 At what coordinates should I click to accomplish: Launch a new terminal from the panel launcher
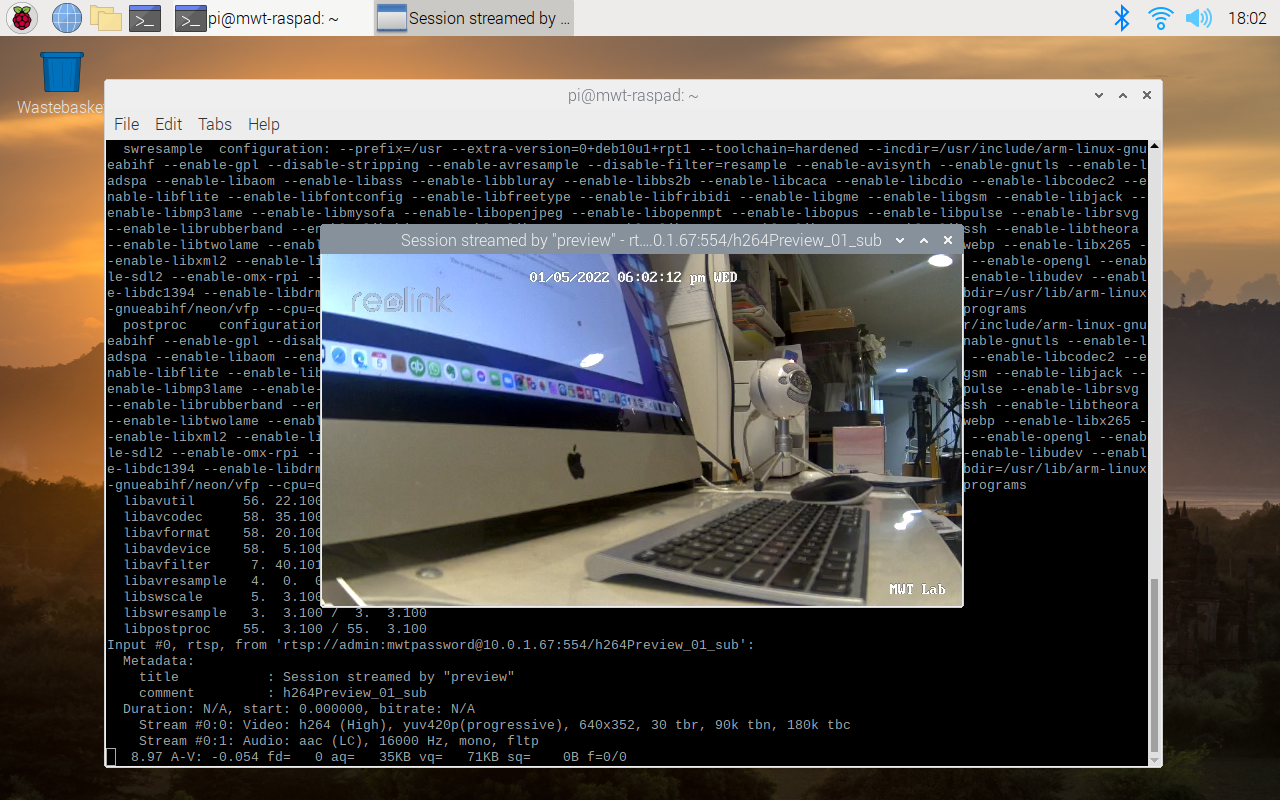click(145, 18)
